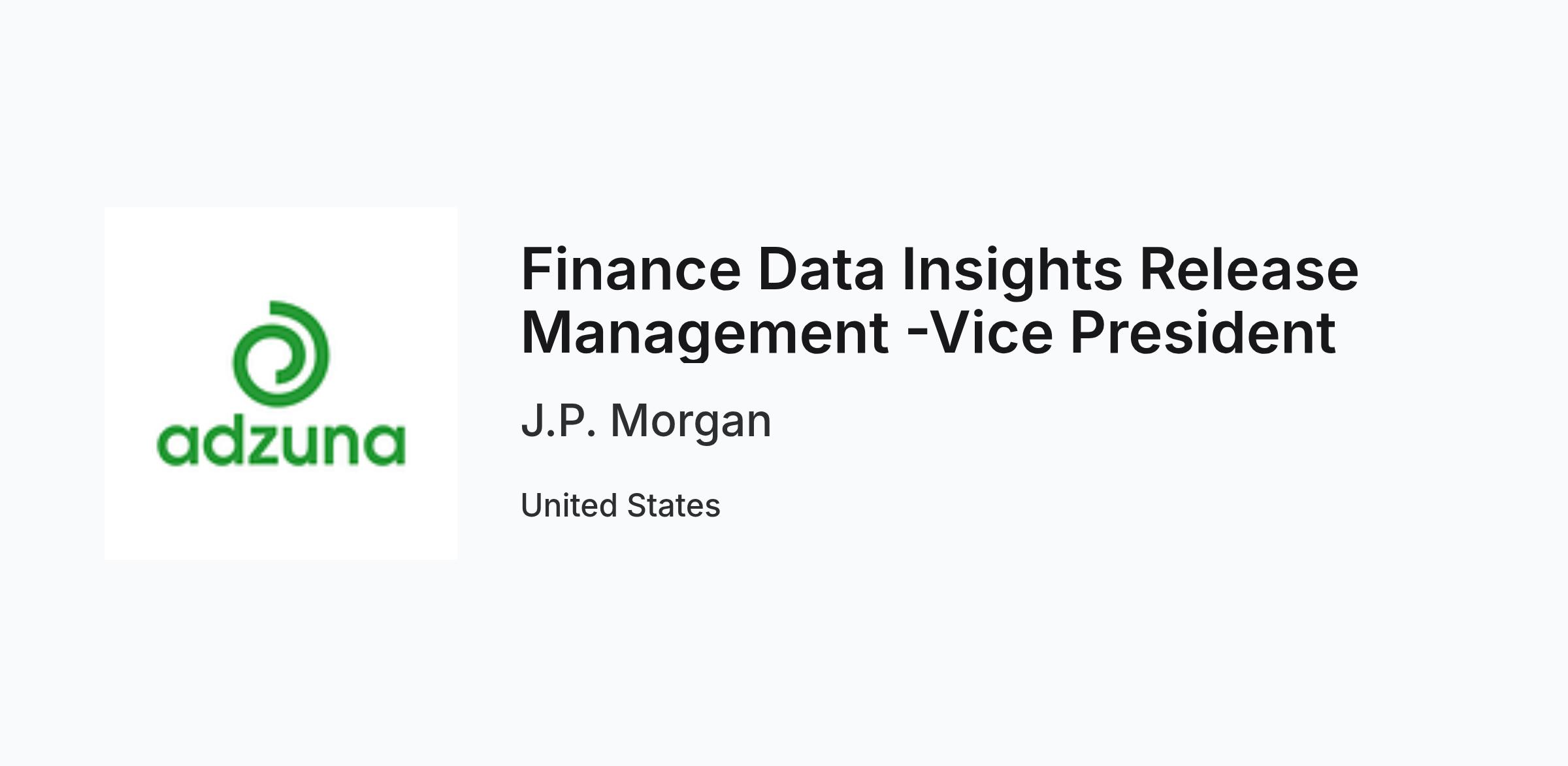Image resolution: width=1568 pixels, height=766 pixels.
Task: Open the J.P. Morgan company name
Action: tap(646, 421)
